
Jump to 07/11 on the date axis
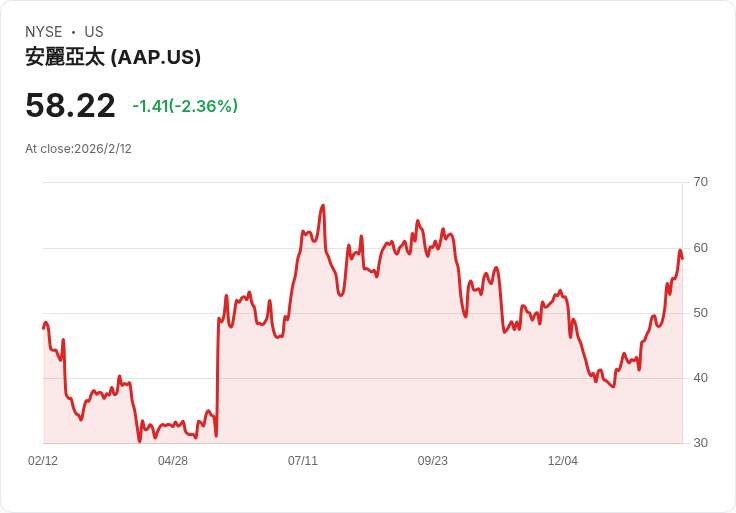303,461
